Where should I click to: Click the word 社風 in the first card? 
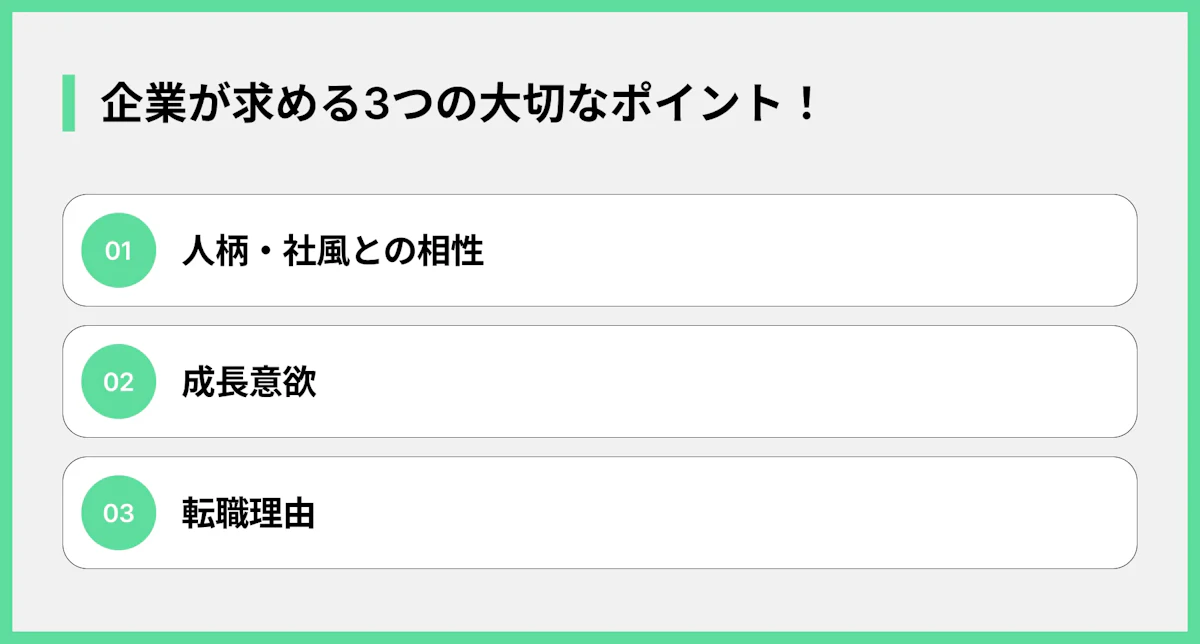[317, 251]
